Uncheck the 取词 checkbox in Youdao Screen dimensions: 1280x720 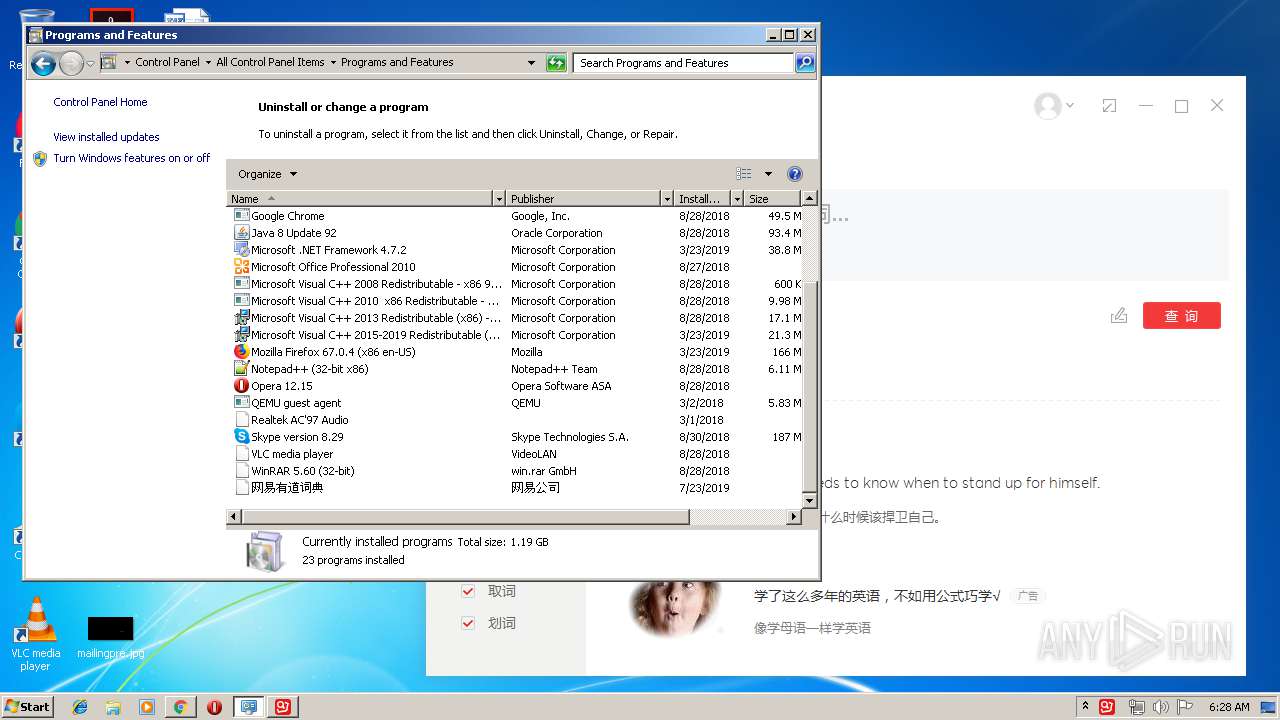[468, 591]
